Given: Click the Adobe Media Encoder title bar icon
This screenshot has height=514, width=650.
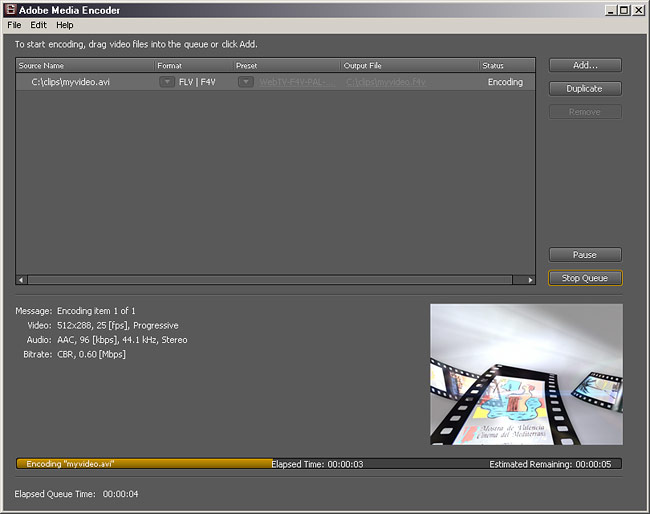Looking at the screenshot, I should pyautogui.click(x=10, y=10).
